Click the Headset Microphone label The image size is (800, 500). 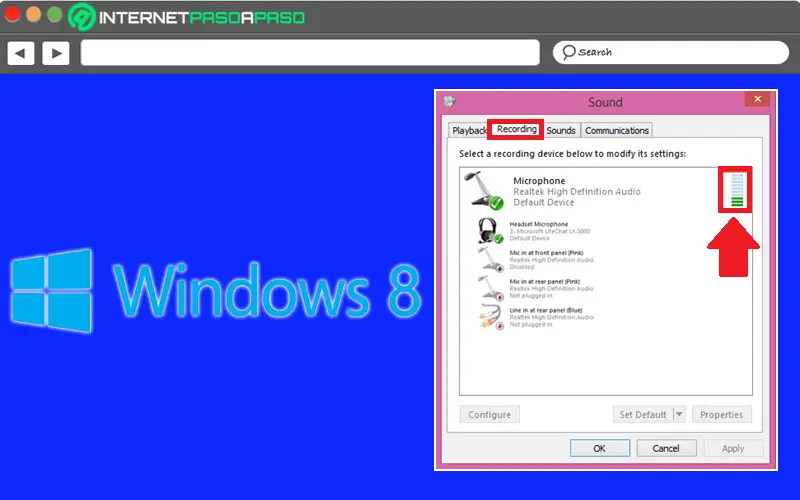538,224
